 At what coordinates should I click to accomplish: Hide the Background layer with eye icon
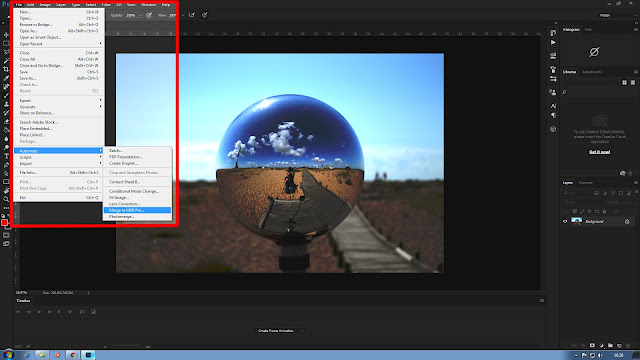point(565,222)
